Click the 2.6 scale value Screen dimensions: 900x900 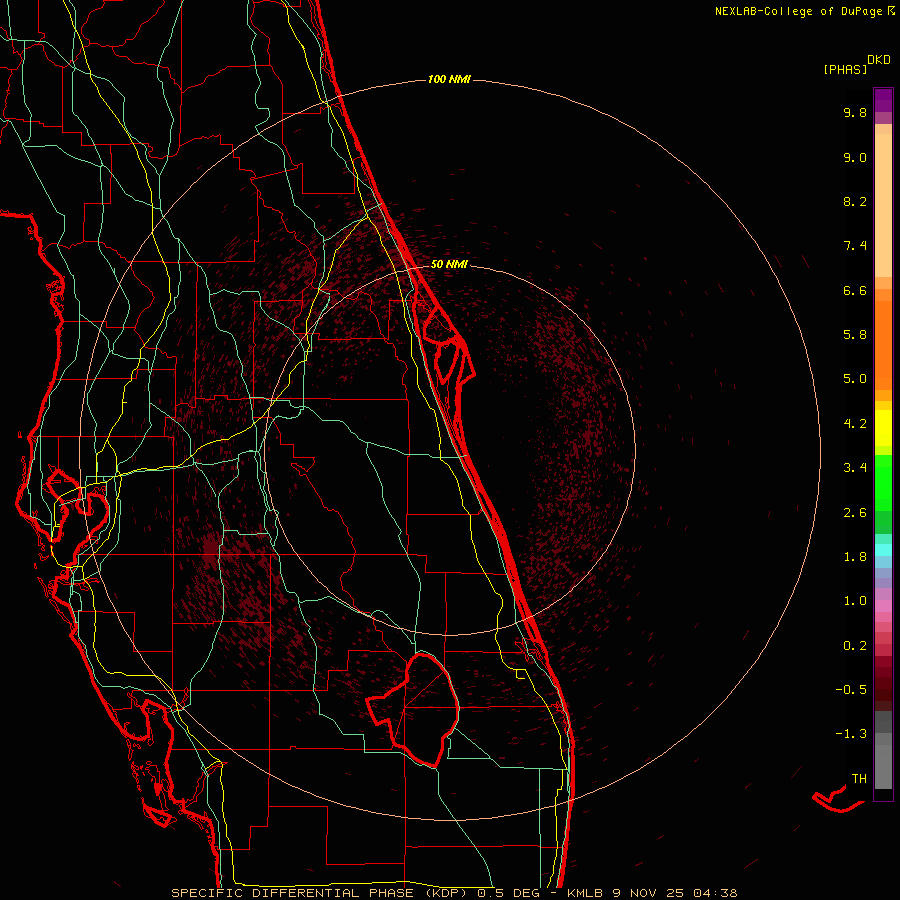pos(855,513)
